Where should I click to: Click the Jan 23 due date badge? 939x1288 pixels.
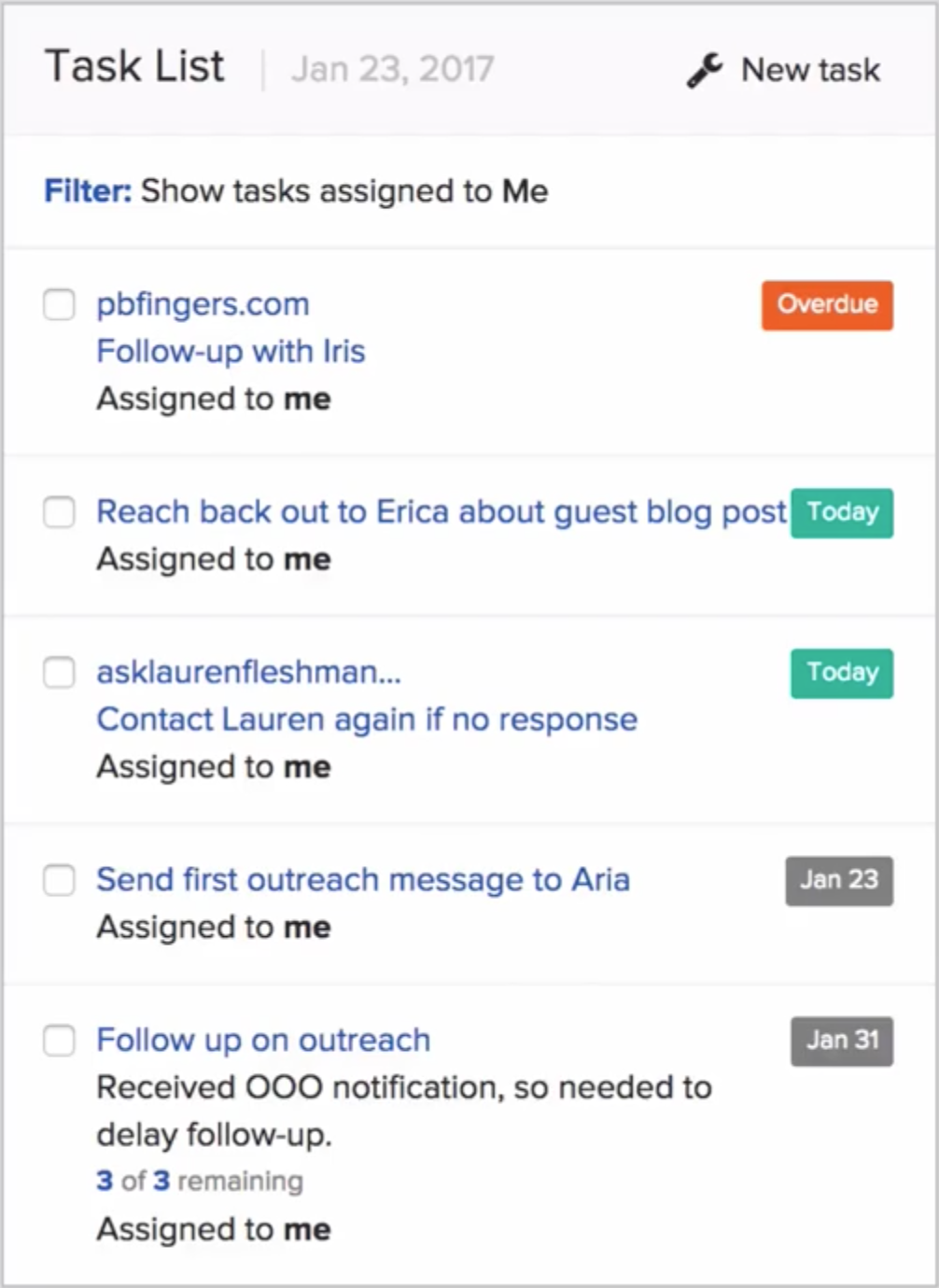(x=839, y=880)
